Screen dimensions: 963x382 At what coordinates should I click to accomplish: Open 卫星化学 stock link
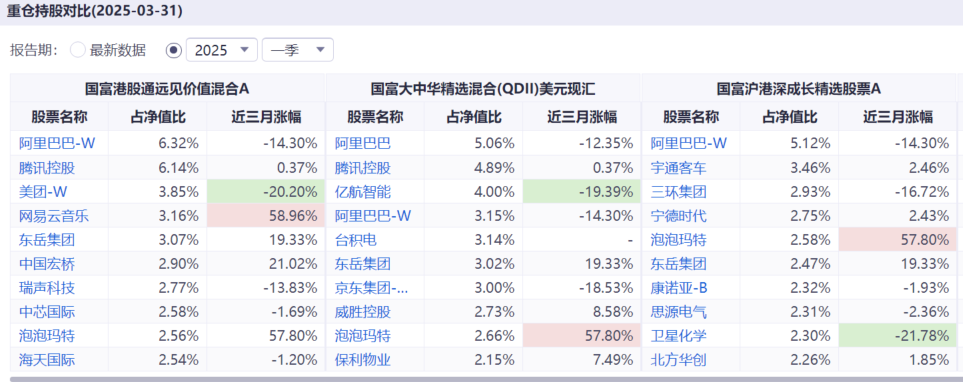pos(678,337)
